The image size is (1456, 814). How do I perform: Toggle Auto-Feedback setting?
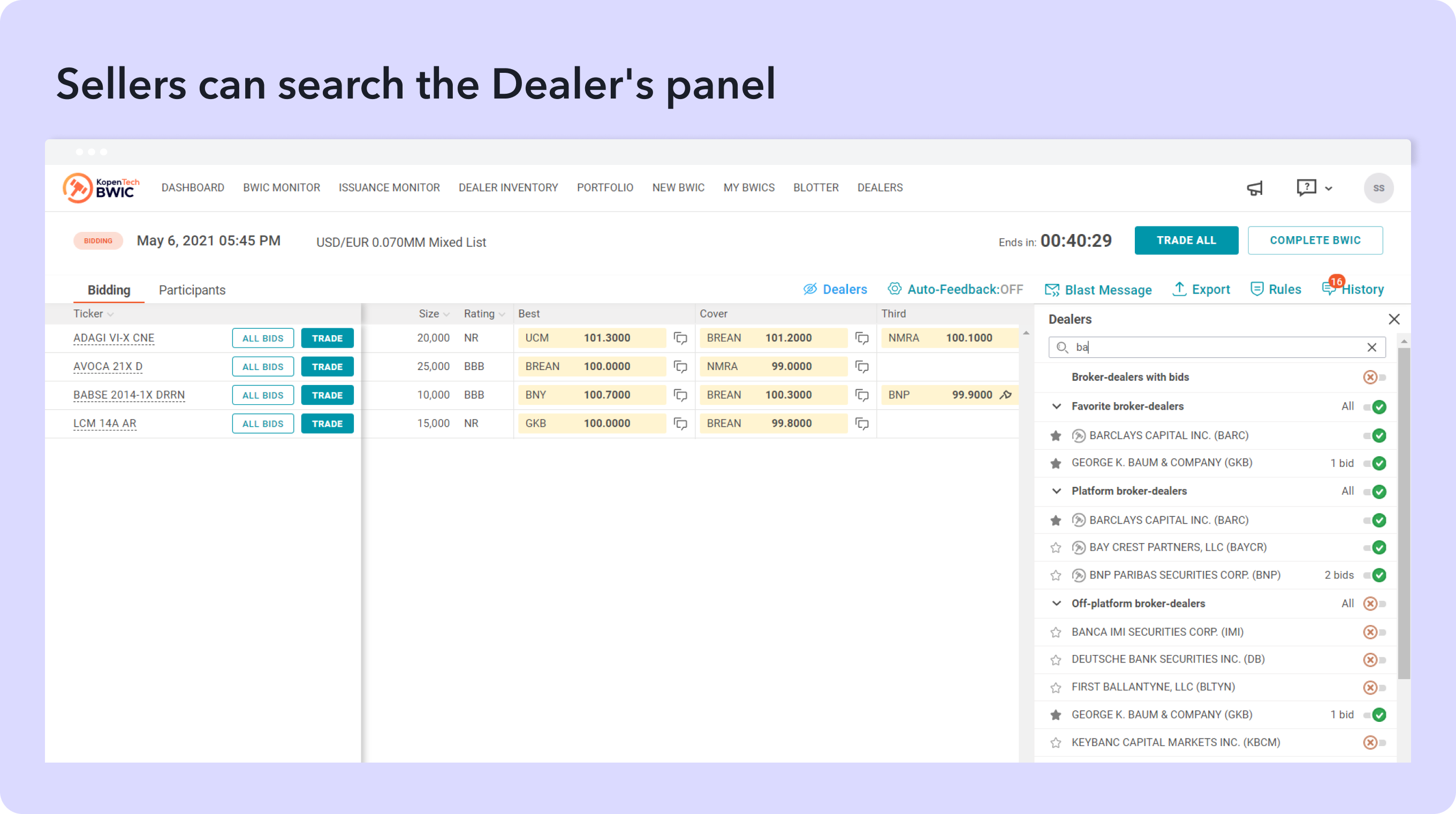coord(955,289)
